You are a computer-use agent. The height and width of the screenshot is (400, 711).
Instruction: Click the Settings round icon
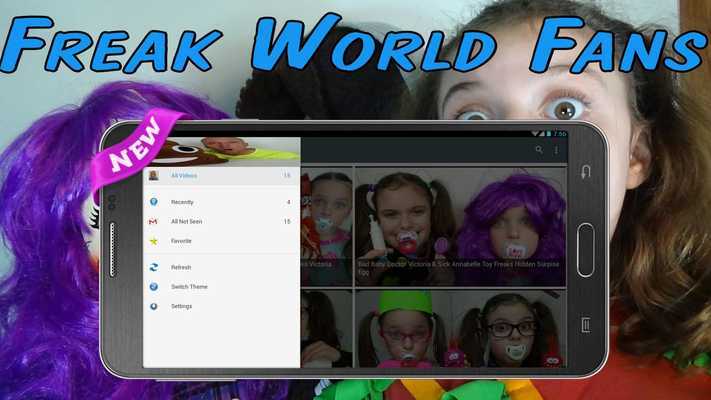pos(154,306)
